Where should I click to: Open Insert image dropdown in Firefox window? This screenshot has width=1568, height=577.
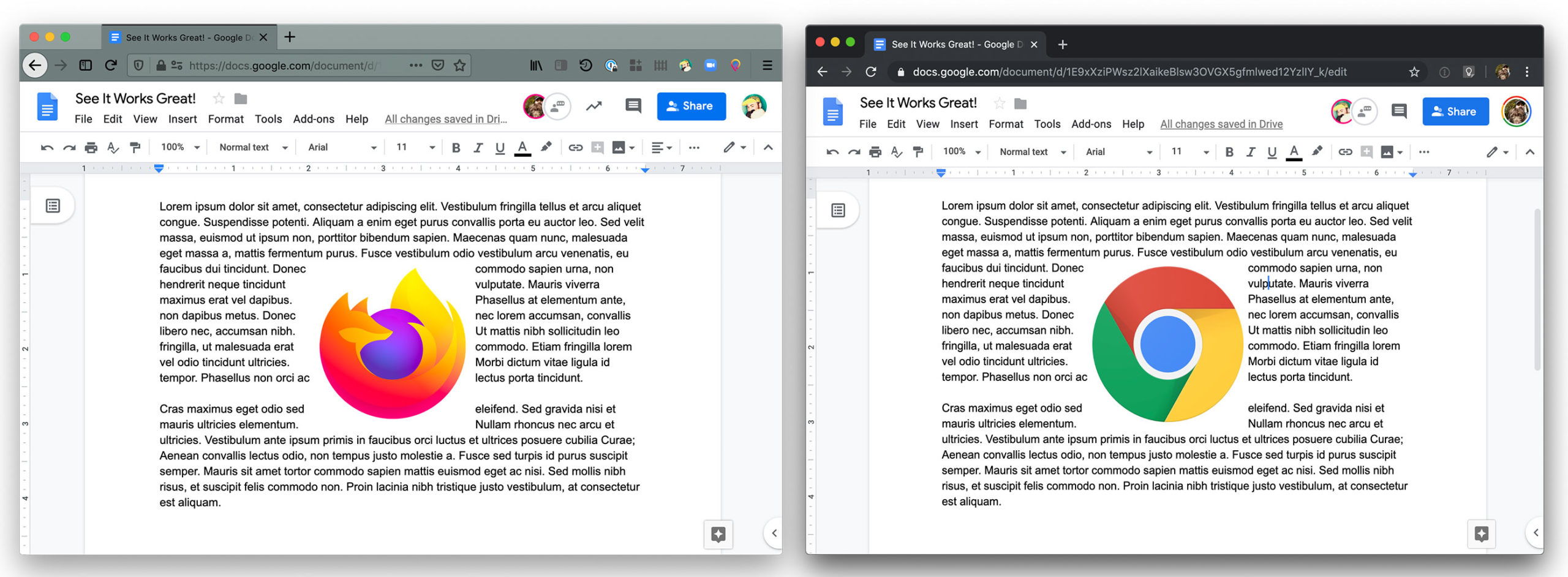coord(624,148)
